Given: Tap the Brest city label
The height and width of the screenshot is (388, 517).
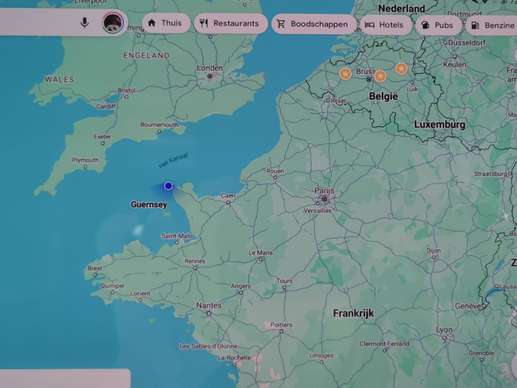Looking at the screenshot, I should tap(95, 268).
